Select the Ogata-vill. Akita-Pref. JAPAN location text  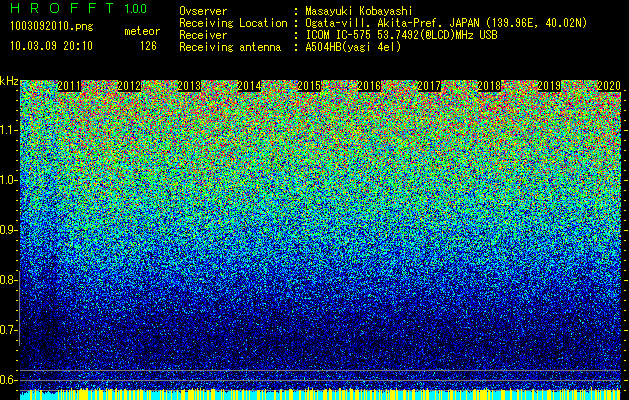(x=446, y=23)
